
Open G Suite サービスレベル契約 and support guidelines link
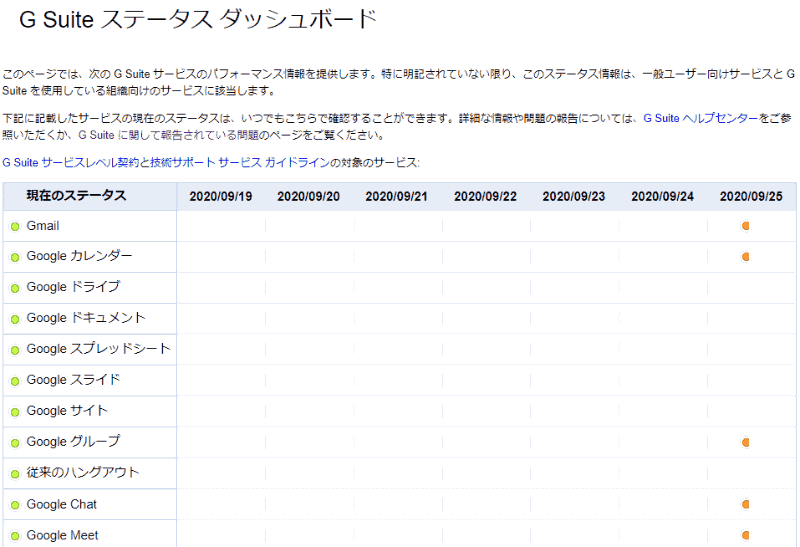click(x=166, y=163)
